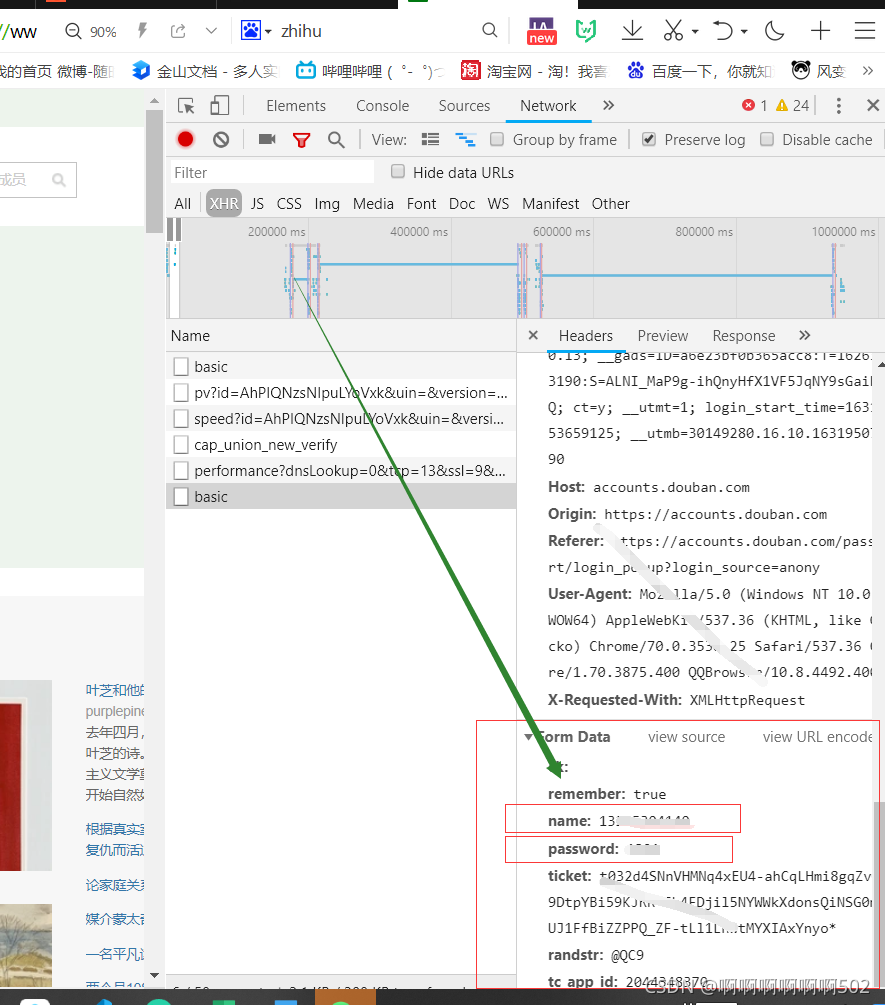The image size is (885, 1005).
Task: Clear the network log icon
Action: pos(221,140)
